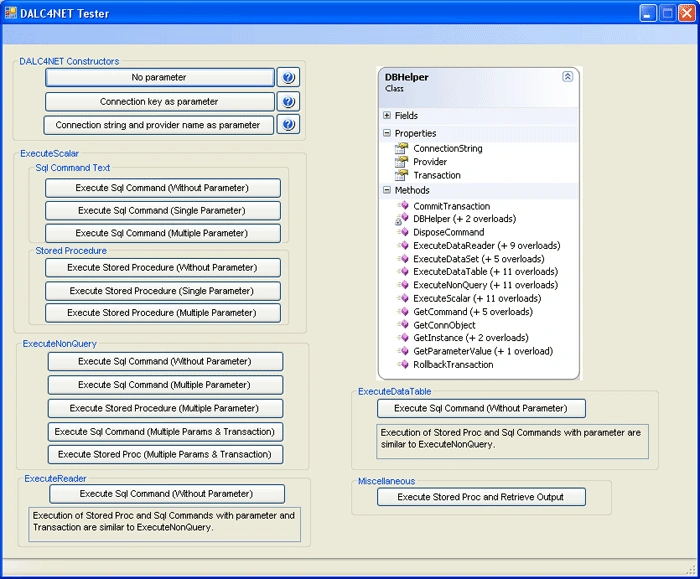
Task: Click the Transaction property icon
Action: point(401,175)
